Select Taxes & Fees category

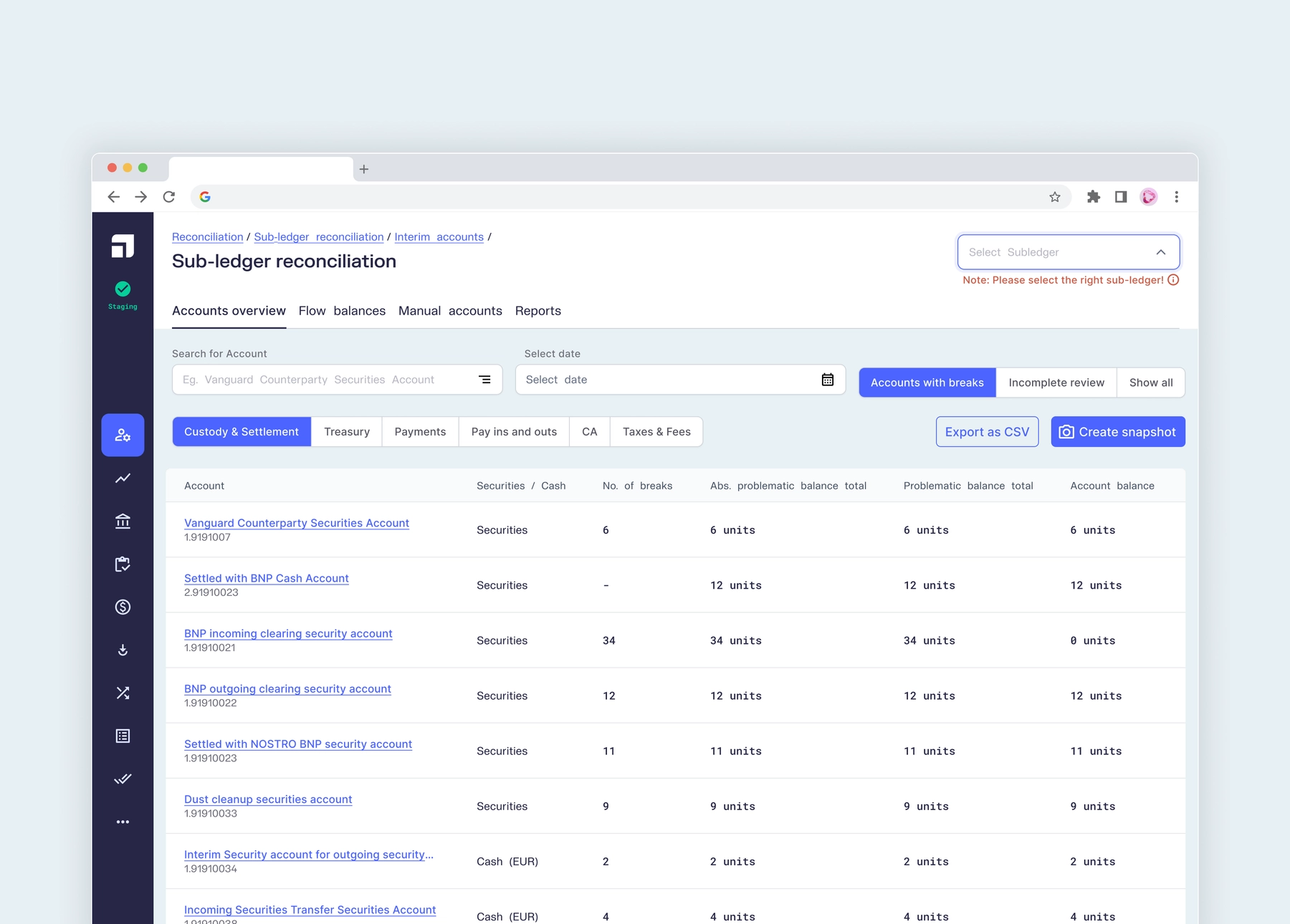pyautogui.click(x=656, y=432)
